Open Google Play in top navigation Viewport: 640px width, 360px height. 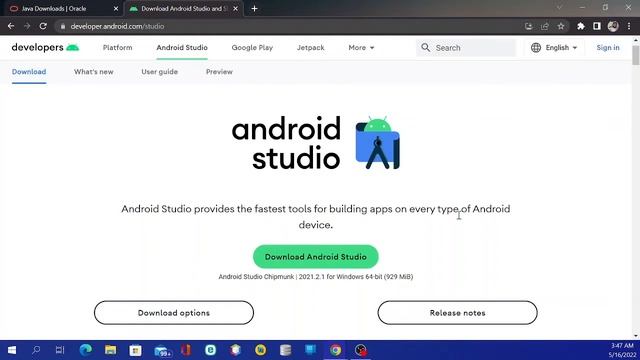click(x=252, y=47)
